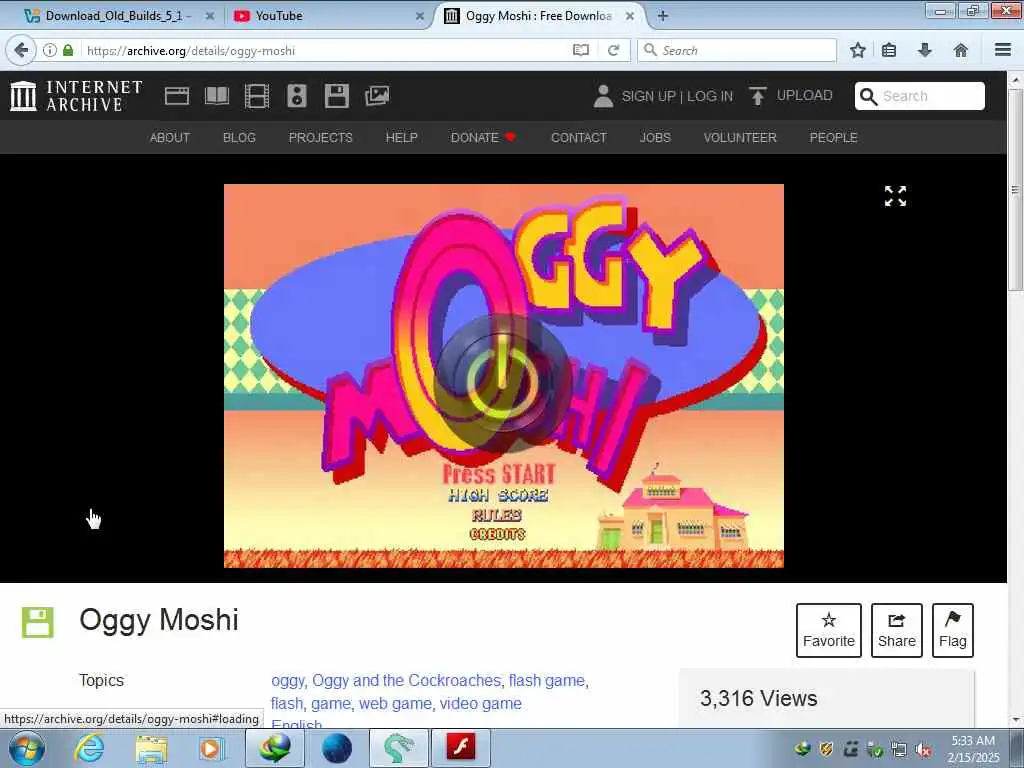Open the CONTACT menu item
Viewport: 1024px width, 768px height.
579,137
